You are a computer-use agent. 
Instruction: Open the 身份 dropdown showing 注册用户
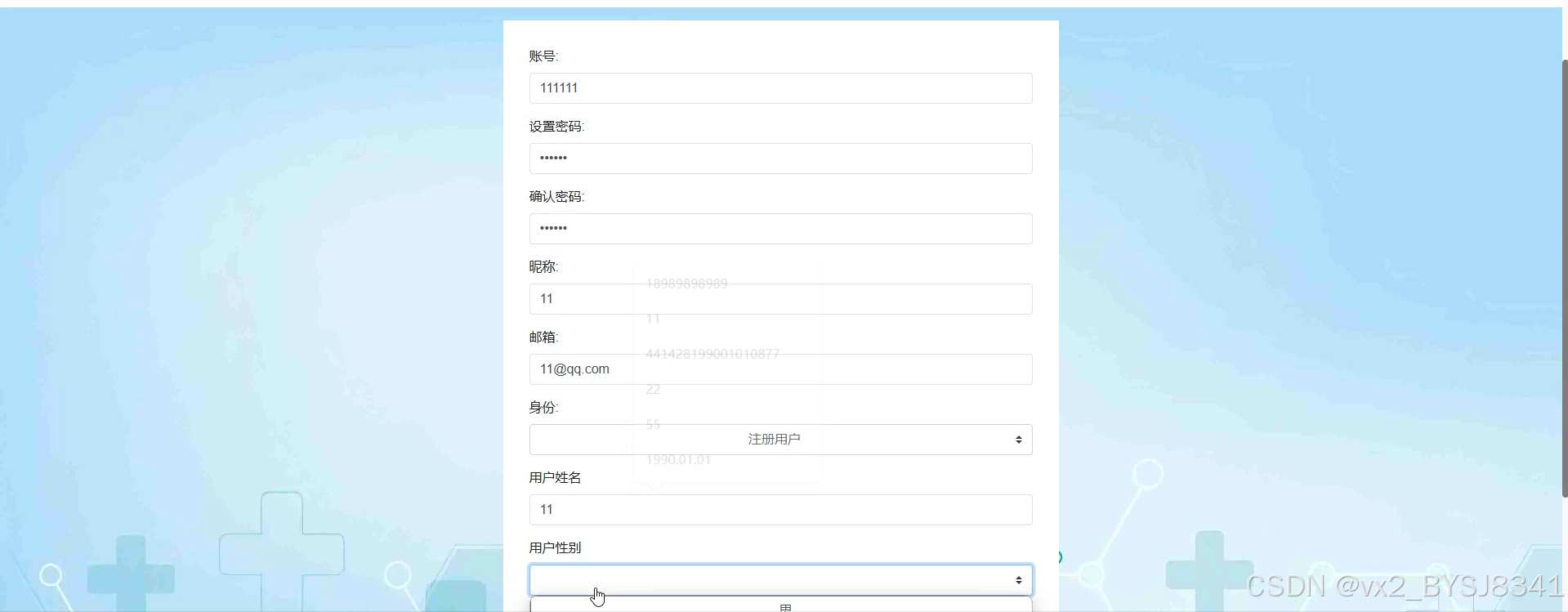point(780,440)
